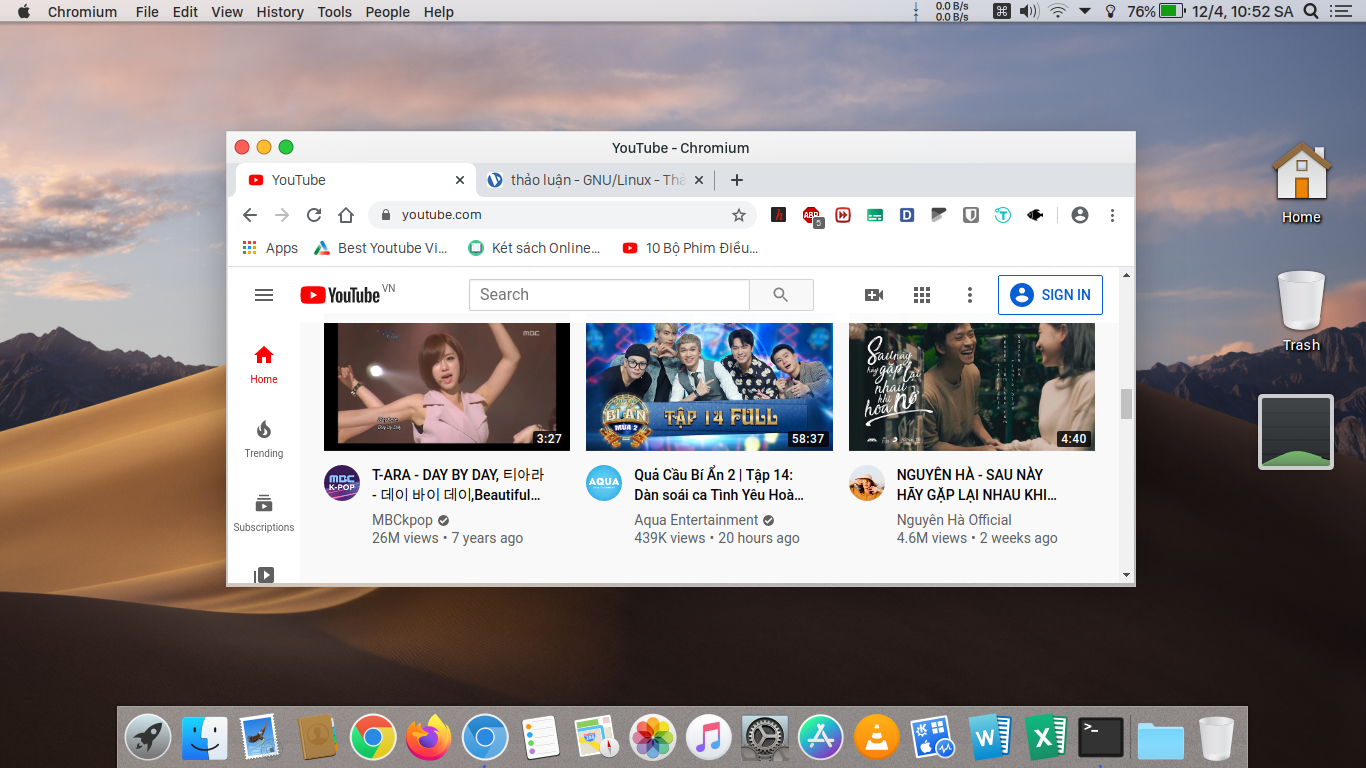Open 'Quả Cầu Bí Ẩn 2 | Tập 14' video title
This screenshot has height=768, width=1366.
click(x=719, y=485)
